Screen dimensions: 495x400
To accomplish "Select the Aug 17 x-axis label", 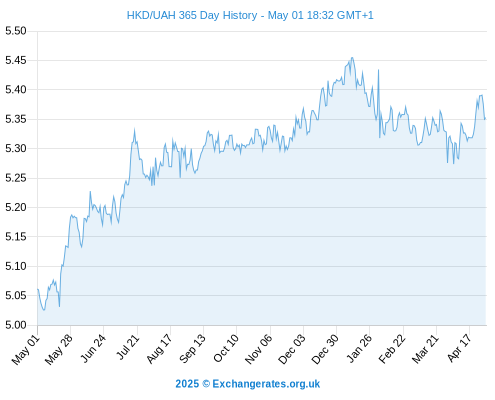I will tap(159, 349).
